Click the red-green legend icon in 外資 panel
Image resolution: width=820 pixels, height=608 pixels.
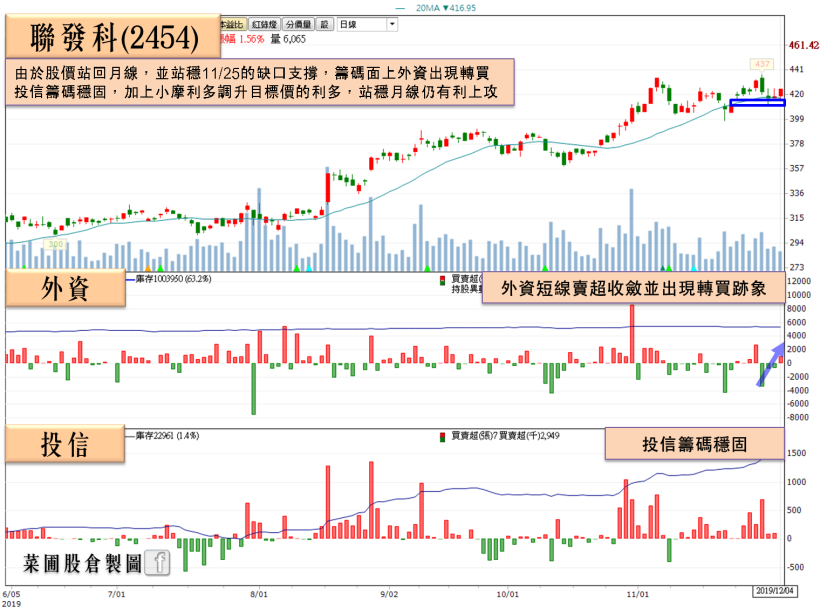[x=442, y=280]
